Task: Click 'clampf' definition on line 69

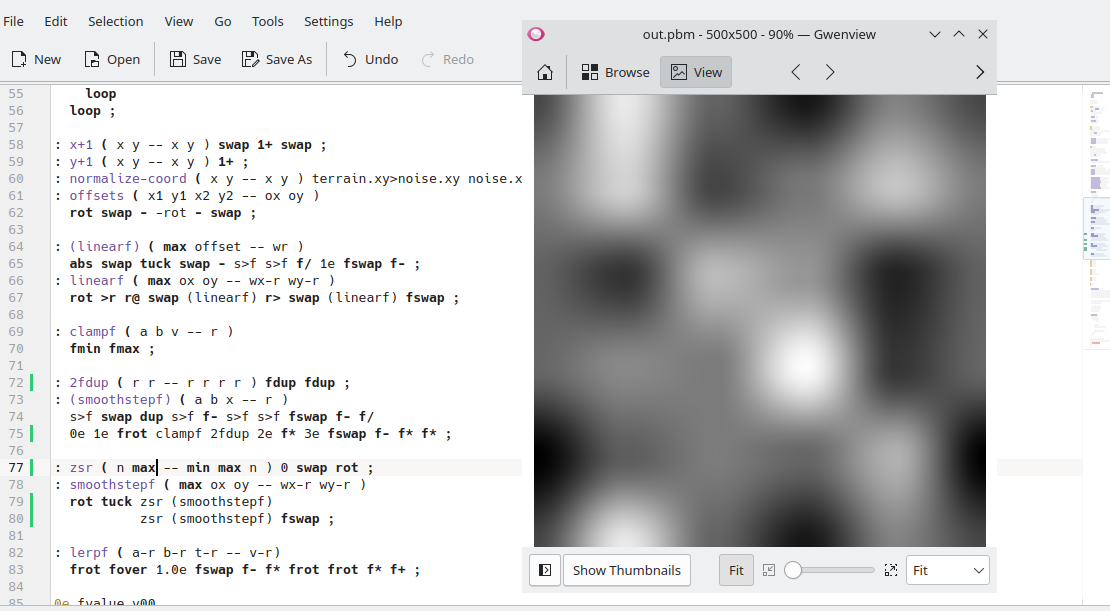Action: [x=92, y=331]
